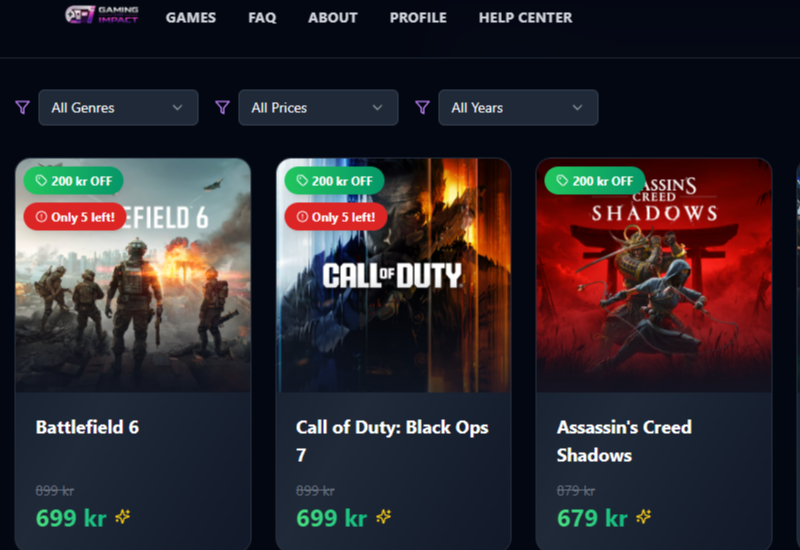Navigate to the ABOUT page
Screen dimensions: 800x550
click(333, 17)
